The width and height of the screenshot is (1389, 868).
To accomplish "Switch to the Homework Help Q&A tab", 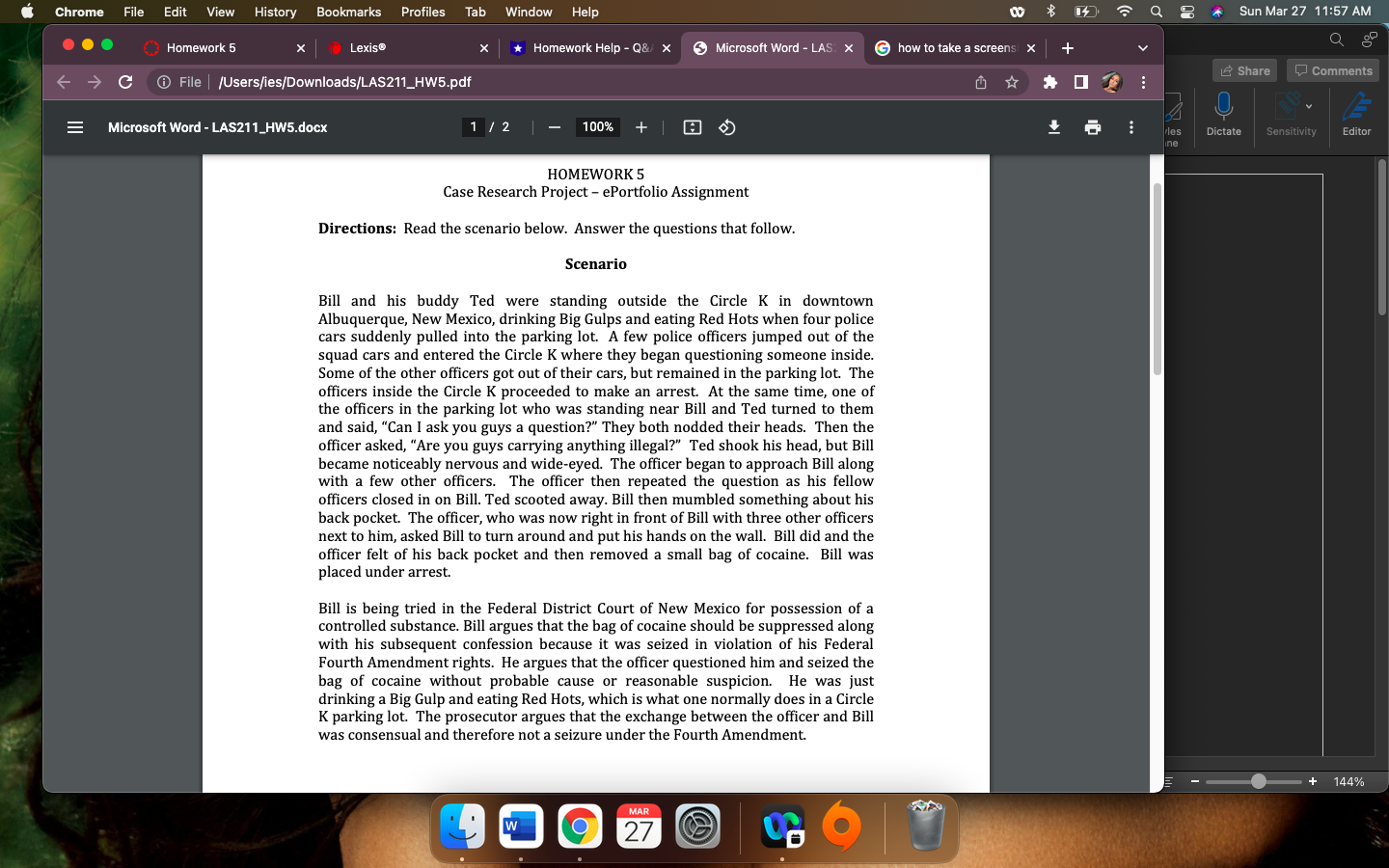I will click(588, 47).
